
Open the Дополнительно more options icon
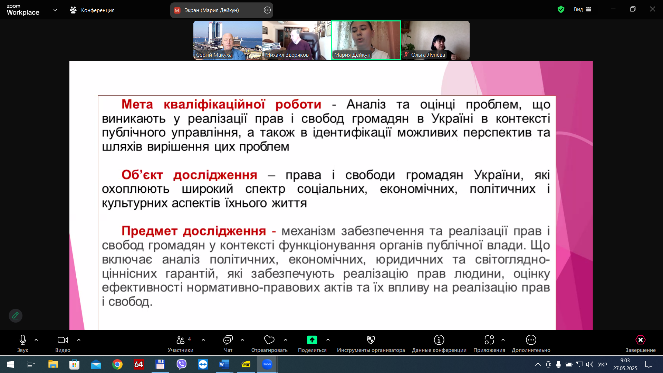pos(531,340)
